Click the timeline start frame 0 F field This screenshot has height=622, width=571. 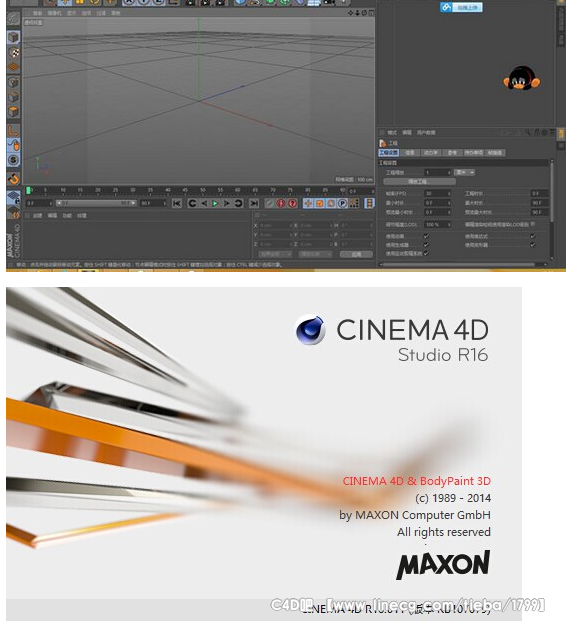[38, 203]
